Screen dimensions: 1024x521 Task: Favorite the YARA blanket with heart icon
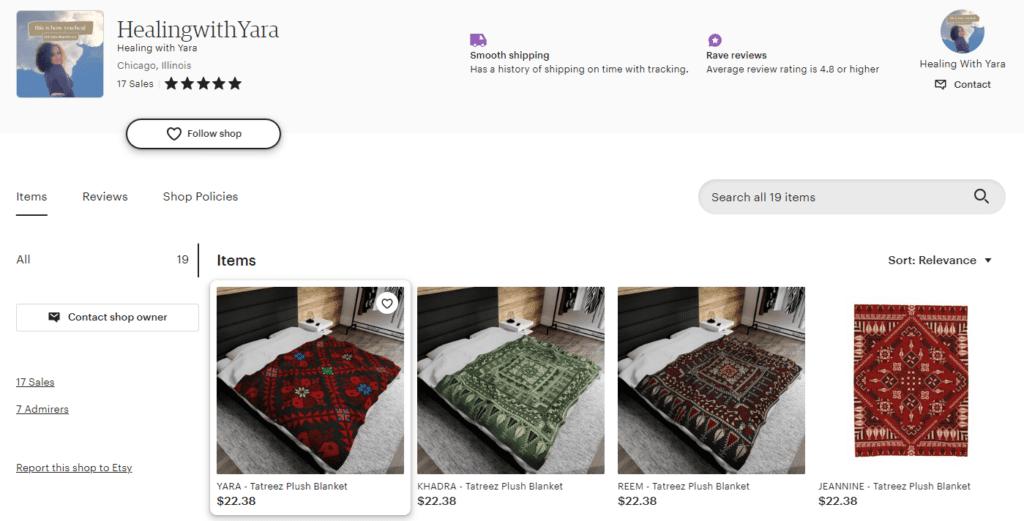(387, 303)
